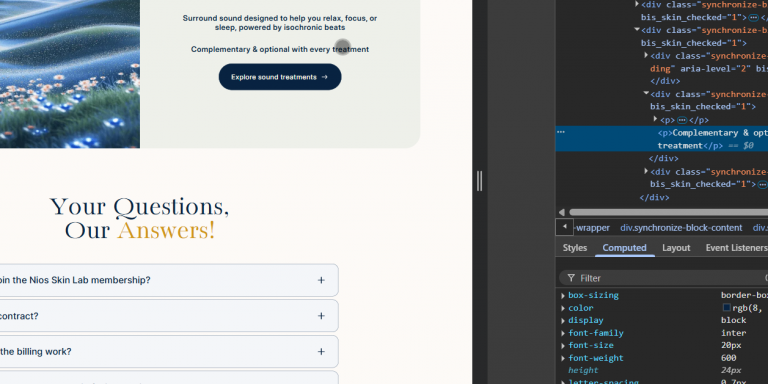The height and width of the screenshot is (384, 768).
Task: Expand the display computed property
Action: pos(563,321)
